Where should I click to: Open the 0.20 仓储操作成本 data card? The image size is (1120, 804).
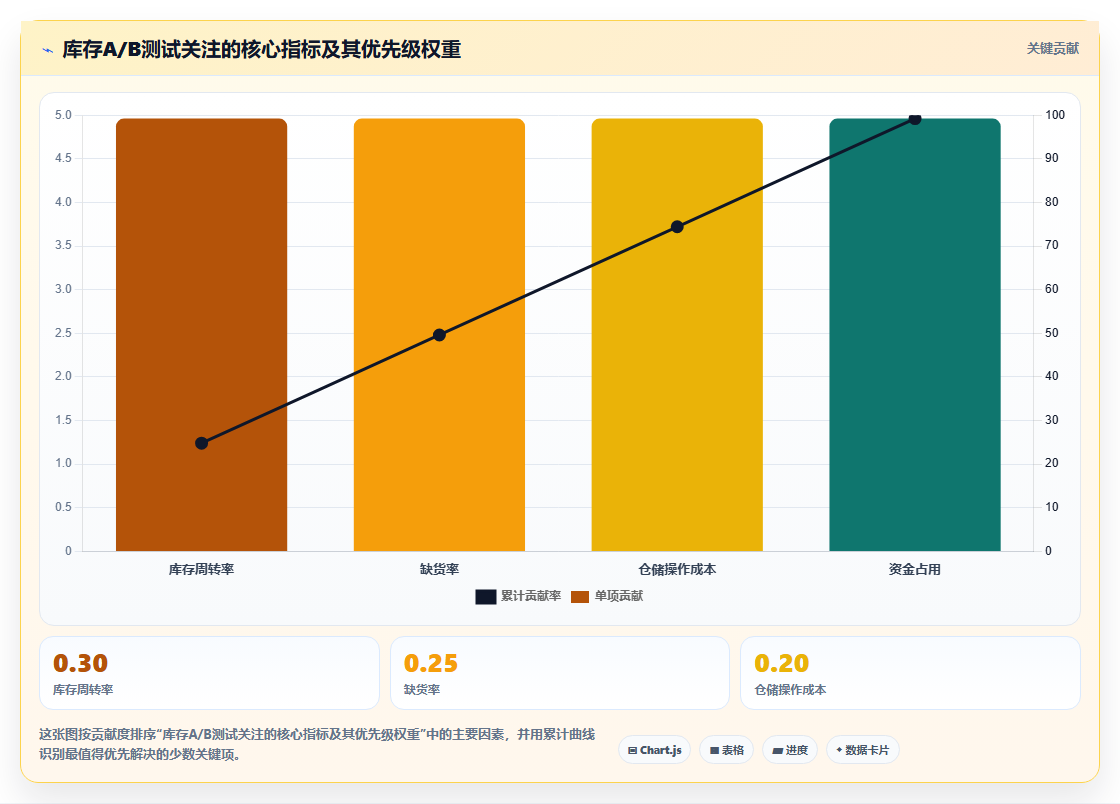click(911, 673)
